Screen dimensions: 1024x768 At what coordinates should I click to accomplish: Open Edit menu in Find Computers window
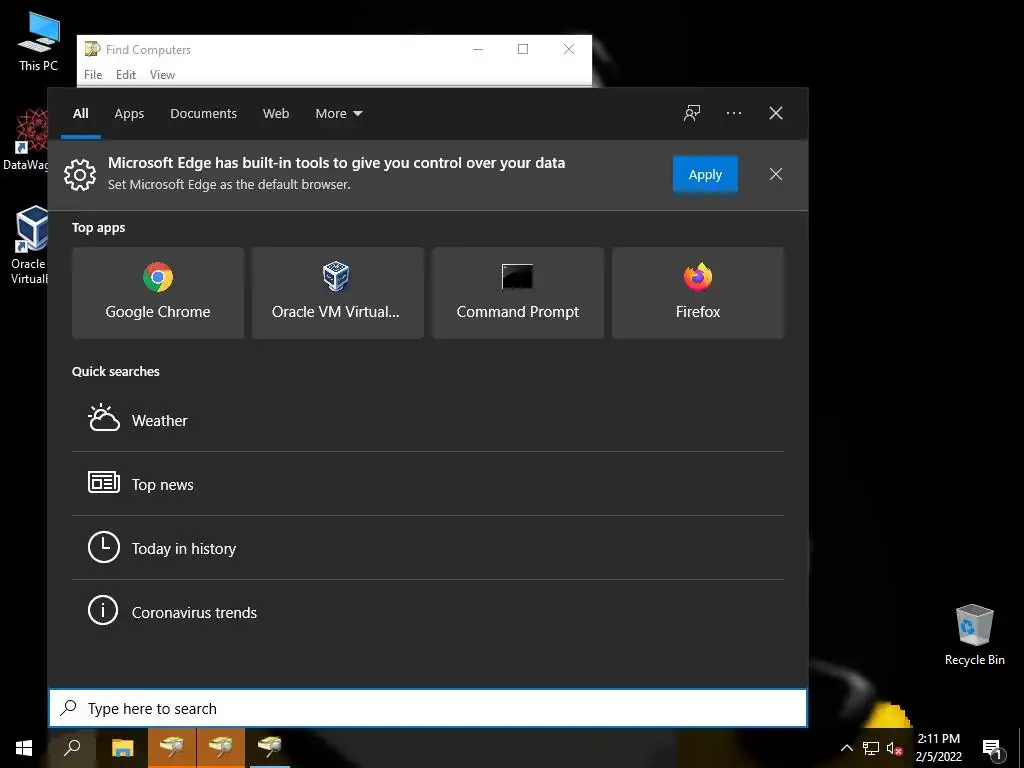point(126,74)
